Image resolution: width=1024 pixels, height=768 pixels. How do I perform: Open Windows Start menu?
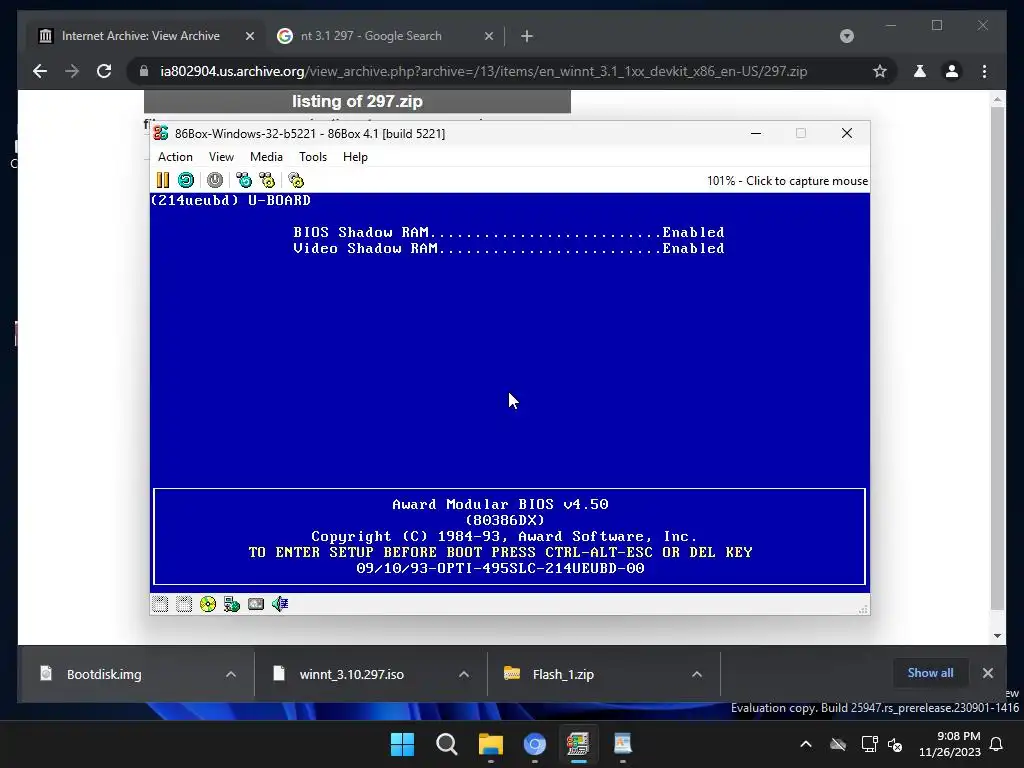tap(402, 744)
